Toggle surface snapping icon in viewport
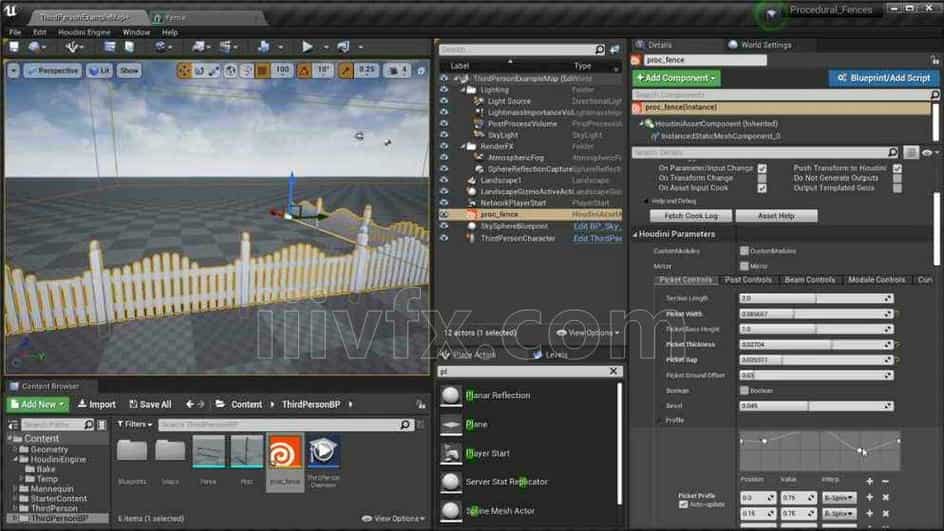944x531 pixels. coord(246,70)
